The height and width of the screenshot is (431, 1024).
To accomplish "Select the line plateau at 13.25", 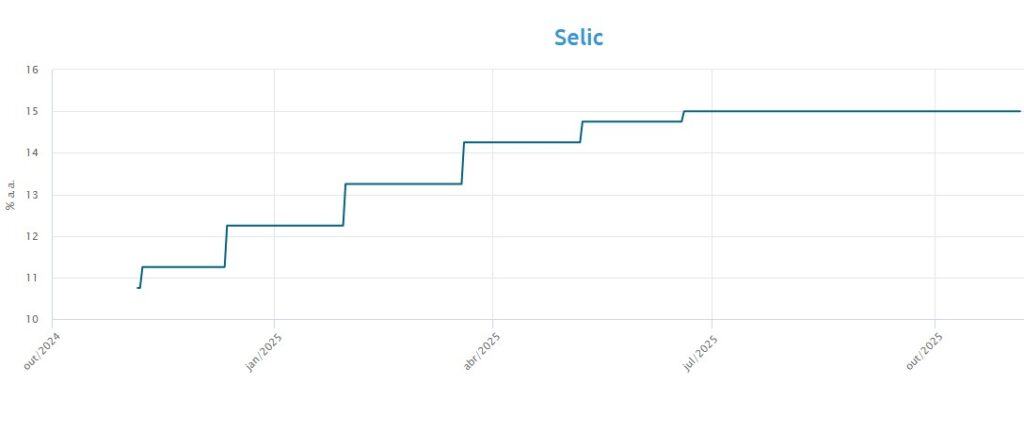I will 403,184.
